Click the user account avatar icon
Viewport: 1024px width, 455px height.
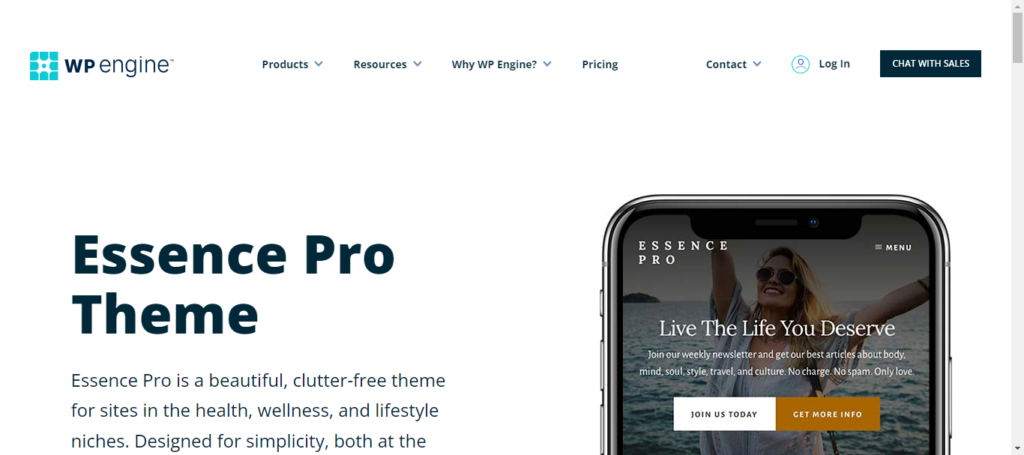[800, 64]
